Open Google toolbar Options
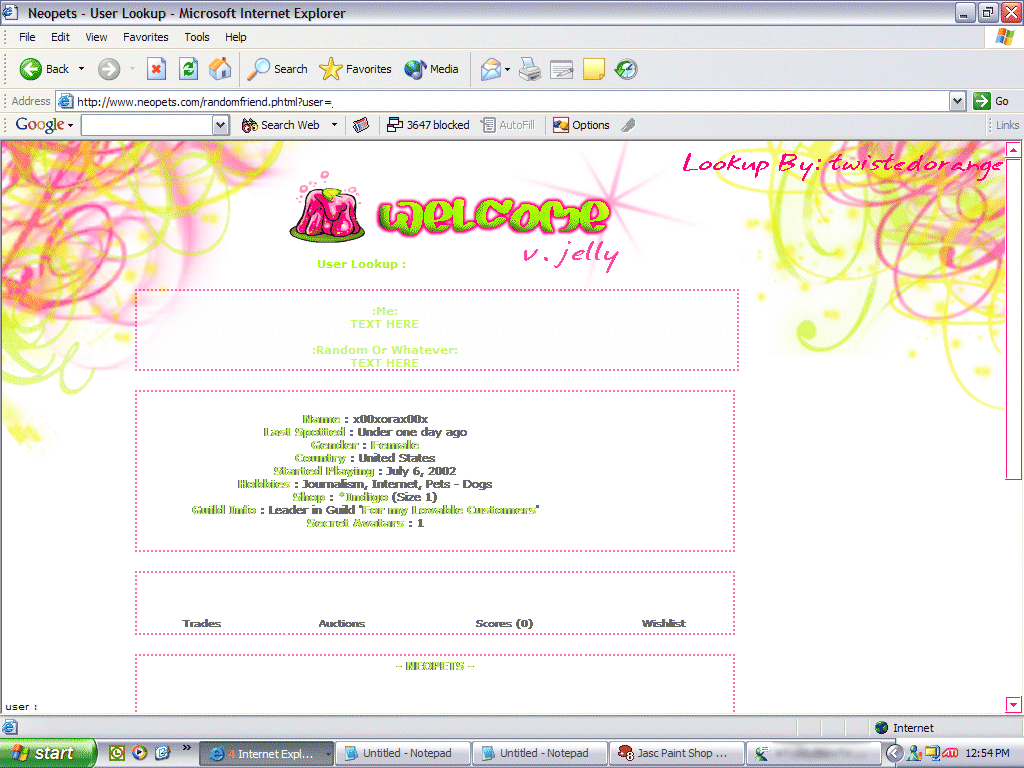The width and height of the screenshot is (1024, 768). [x=581, y=125]
